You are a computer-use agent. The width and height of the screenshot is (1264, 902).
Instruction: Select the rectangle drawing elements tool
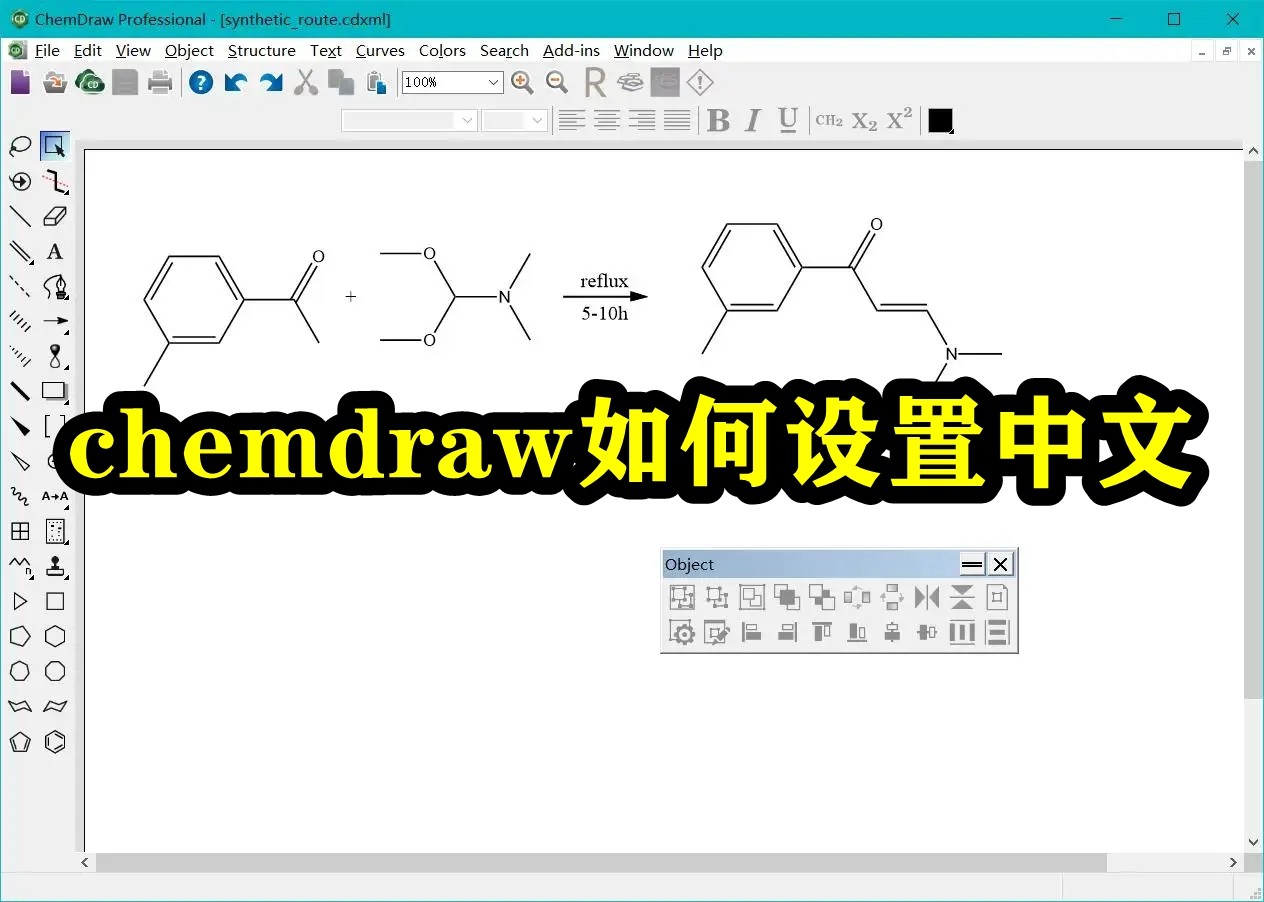[x=55, y=391]
